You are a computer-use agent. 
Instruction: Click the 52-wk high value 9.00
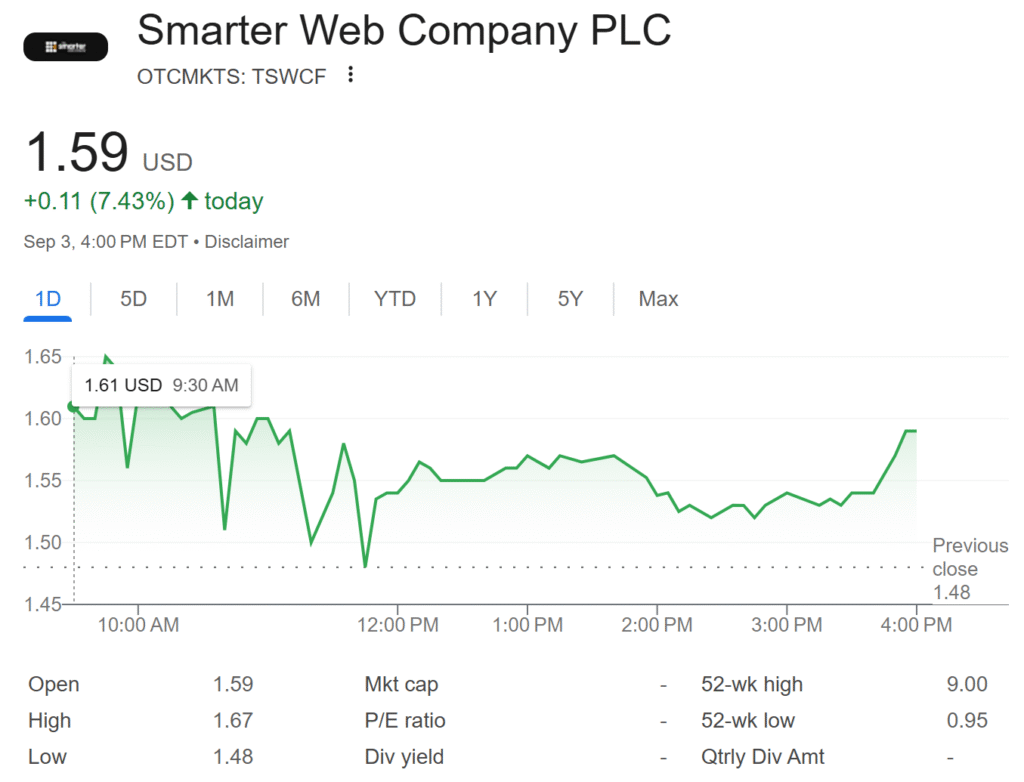tap(967, 685)
